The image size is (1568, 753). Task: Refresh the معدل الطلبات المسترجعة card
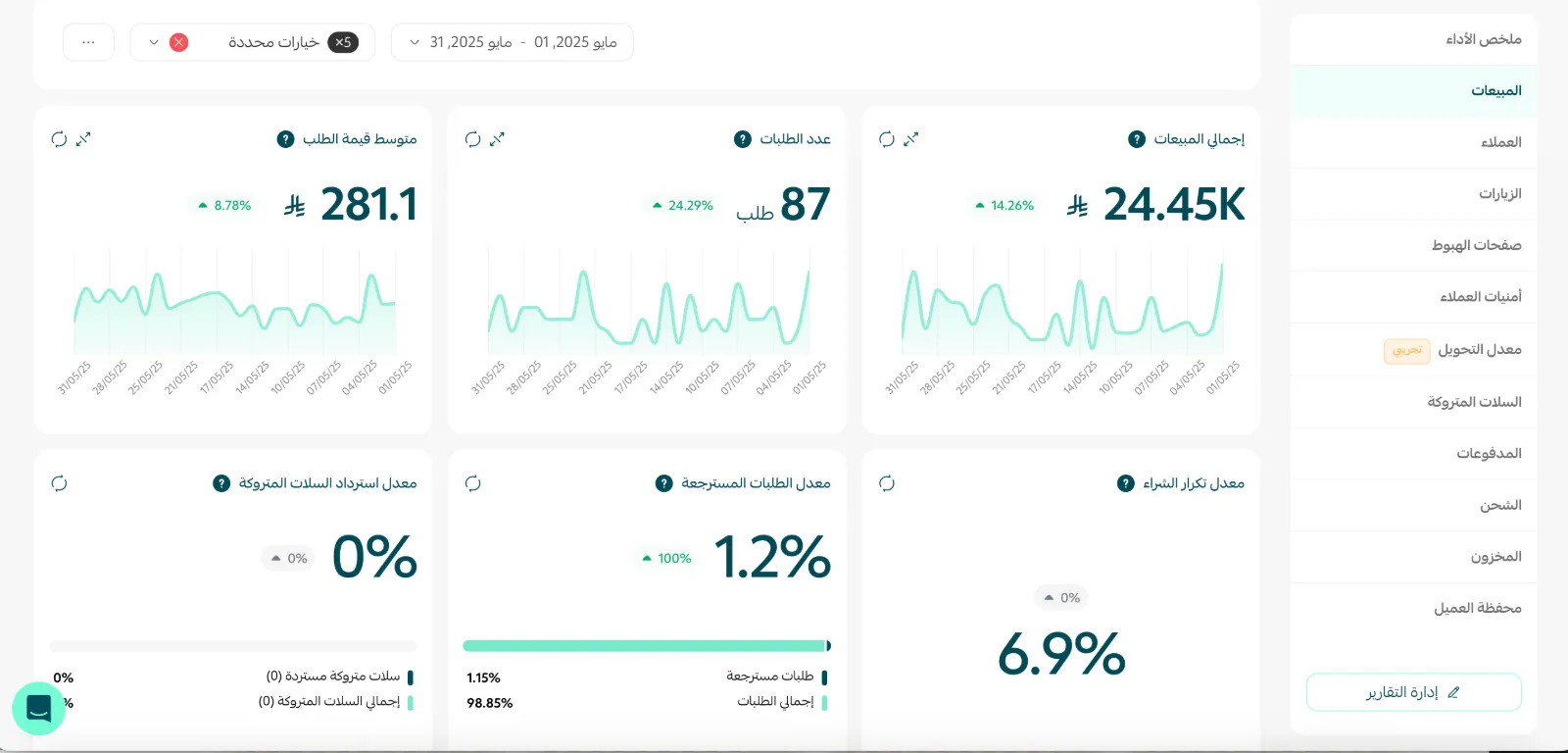point(473,483)
